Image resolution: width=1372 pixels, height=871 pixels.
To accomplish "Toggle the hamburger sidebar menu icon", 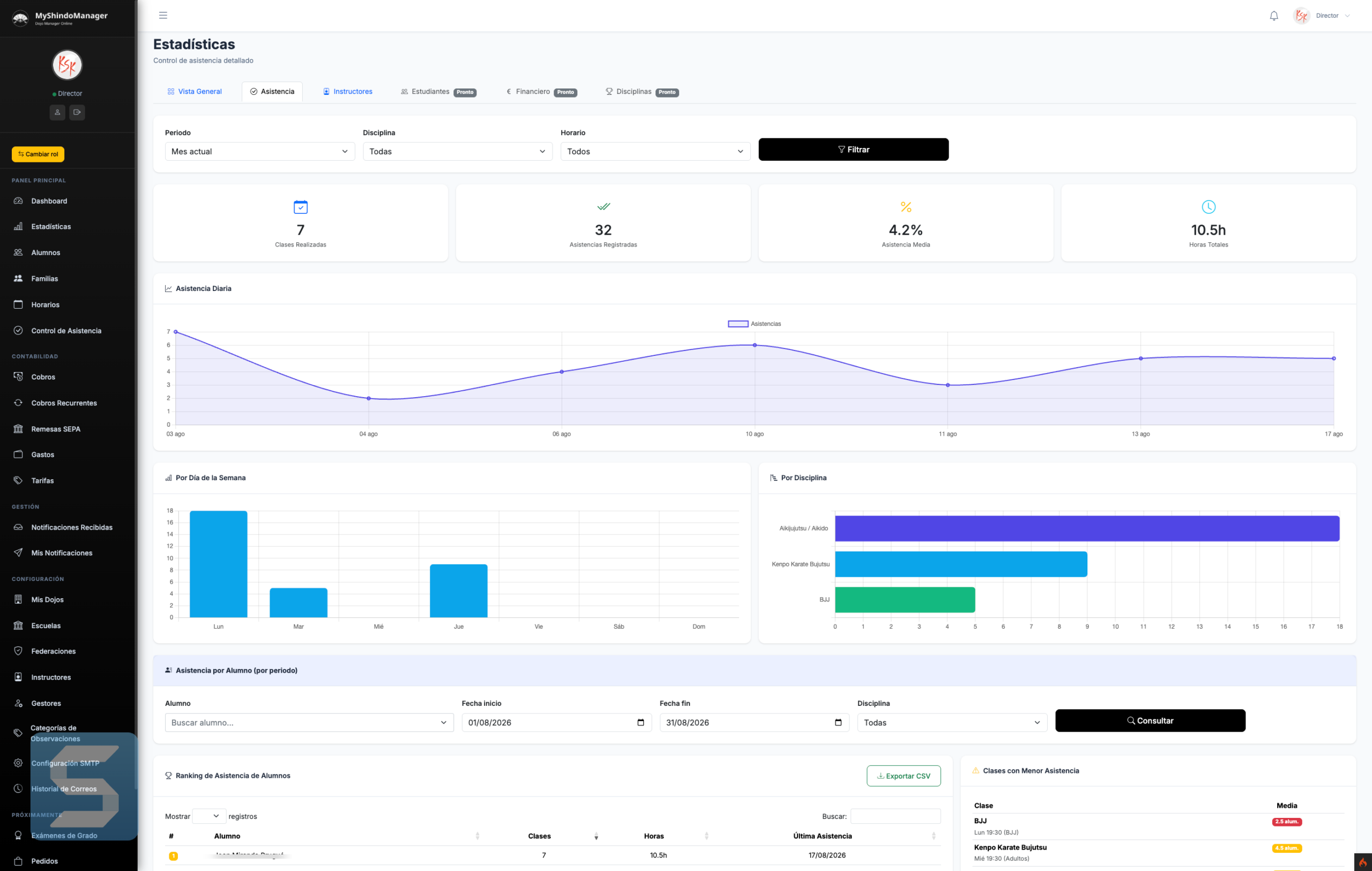I will coord(163,16).
